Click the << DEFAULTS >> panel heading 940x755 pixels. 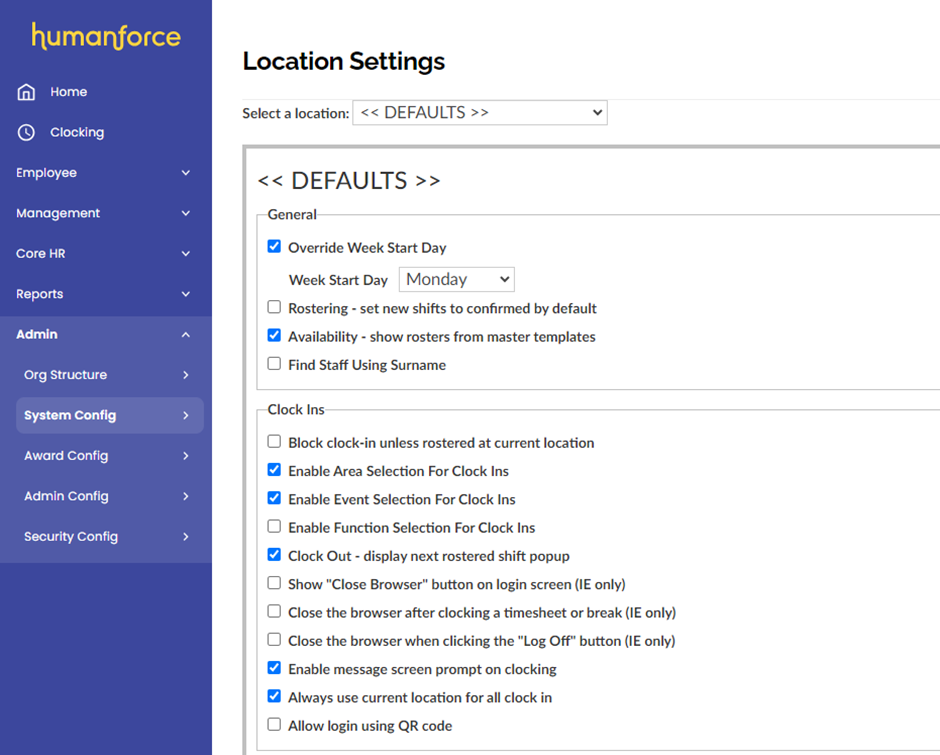(349, 181)
